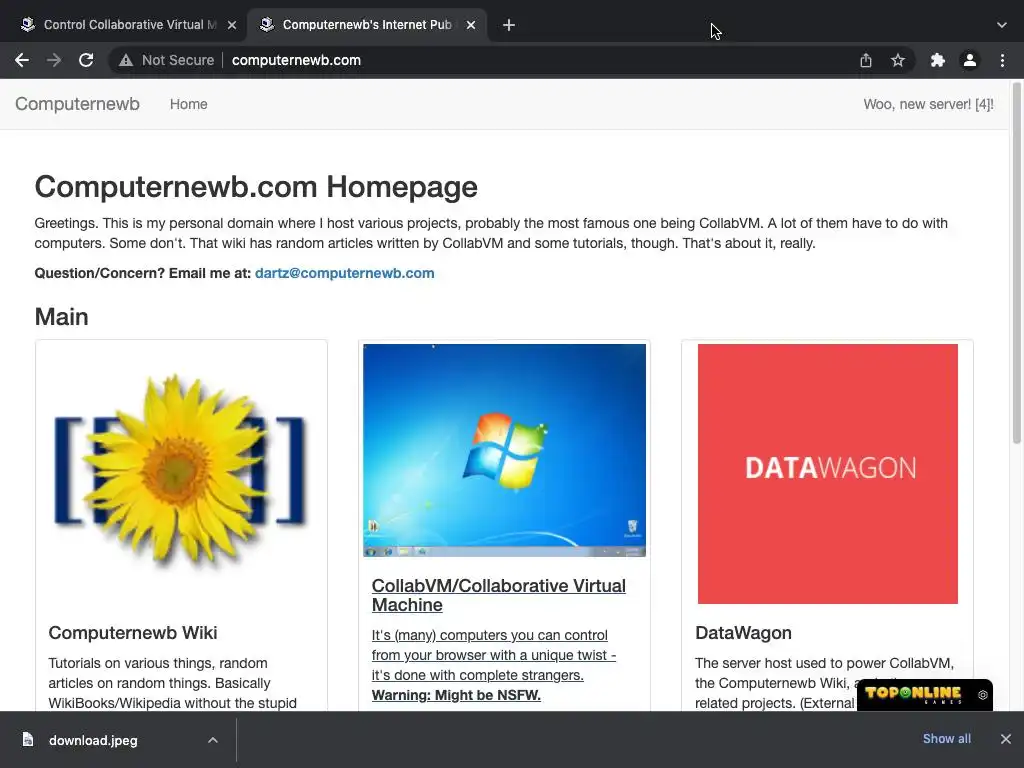Click the page vertical scrollbar thumb
The image size is (1024, 768).
1016,263
